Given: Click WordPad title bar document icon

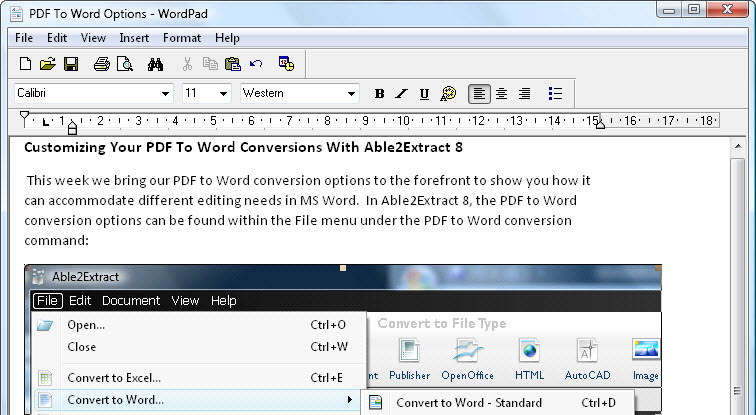Looking at the screenshot, I should point(16,13).
